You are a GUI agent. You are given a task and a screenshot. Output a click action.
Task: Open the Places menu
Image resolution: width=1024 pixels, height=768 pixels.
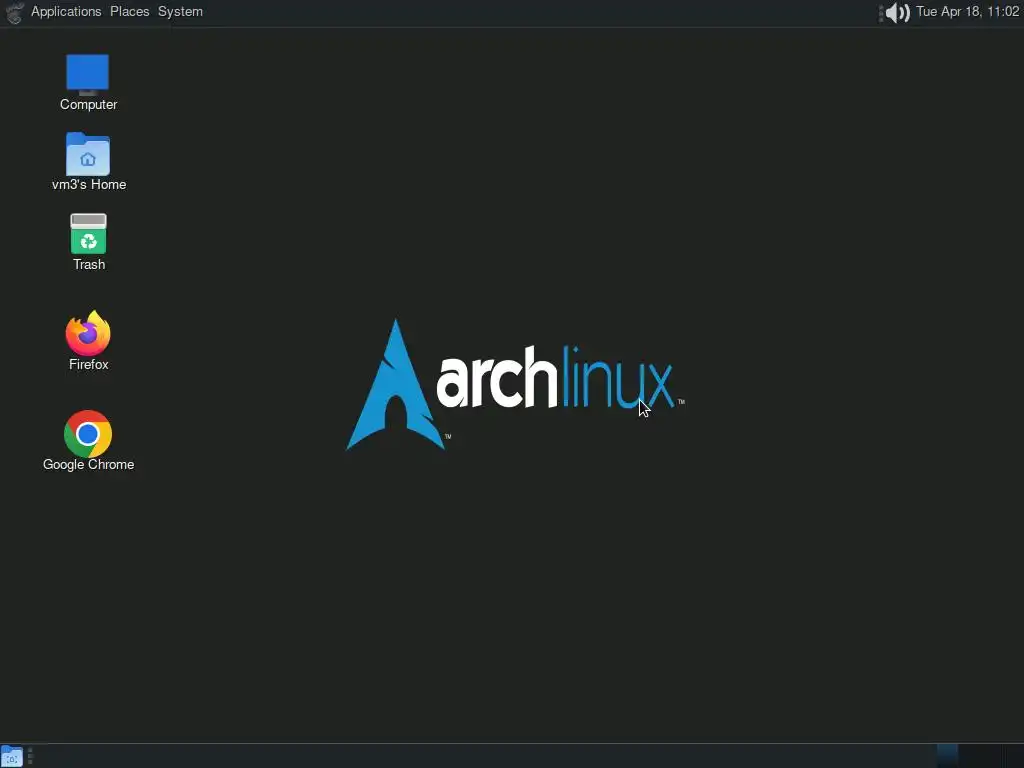tap(129, 12)
